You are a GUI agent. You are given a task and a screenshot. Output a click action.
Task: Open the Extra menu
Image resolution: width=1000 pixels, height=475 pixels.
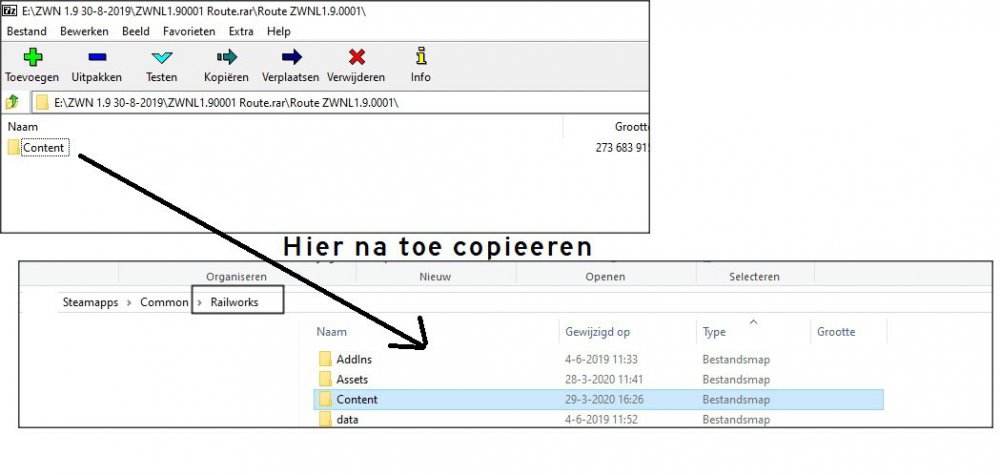241,32
